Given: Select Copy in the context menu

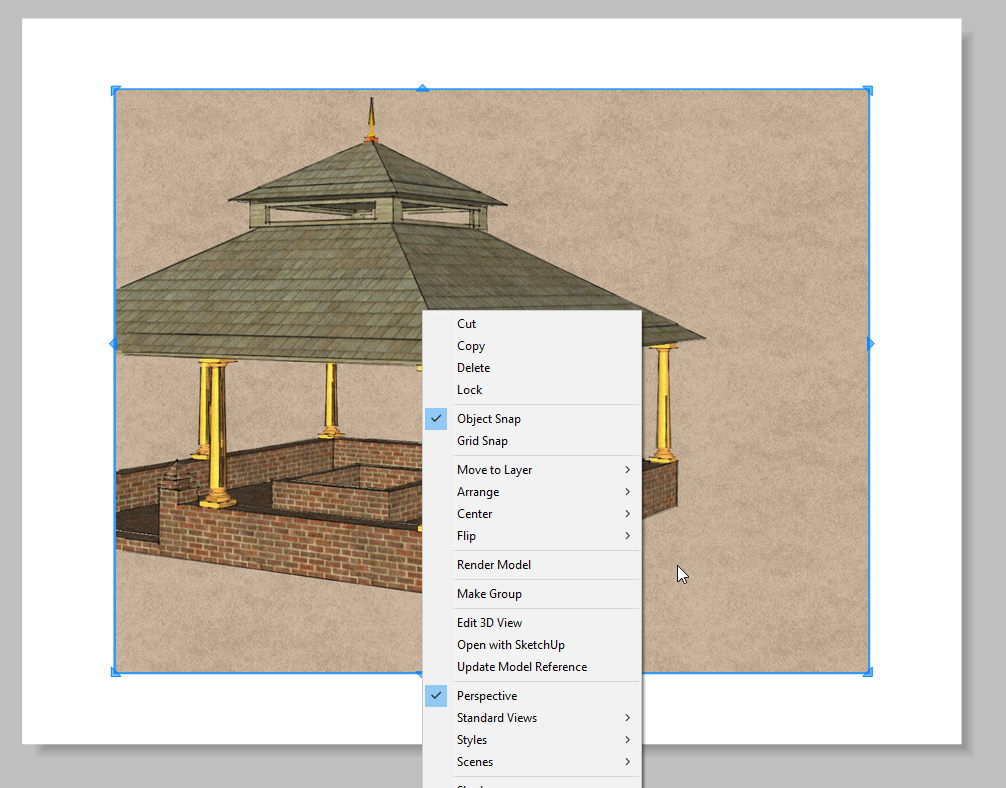Looking at the screenshot, I should point(471,346).
